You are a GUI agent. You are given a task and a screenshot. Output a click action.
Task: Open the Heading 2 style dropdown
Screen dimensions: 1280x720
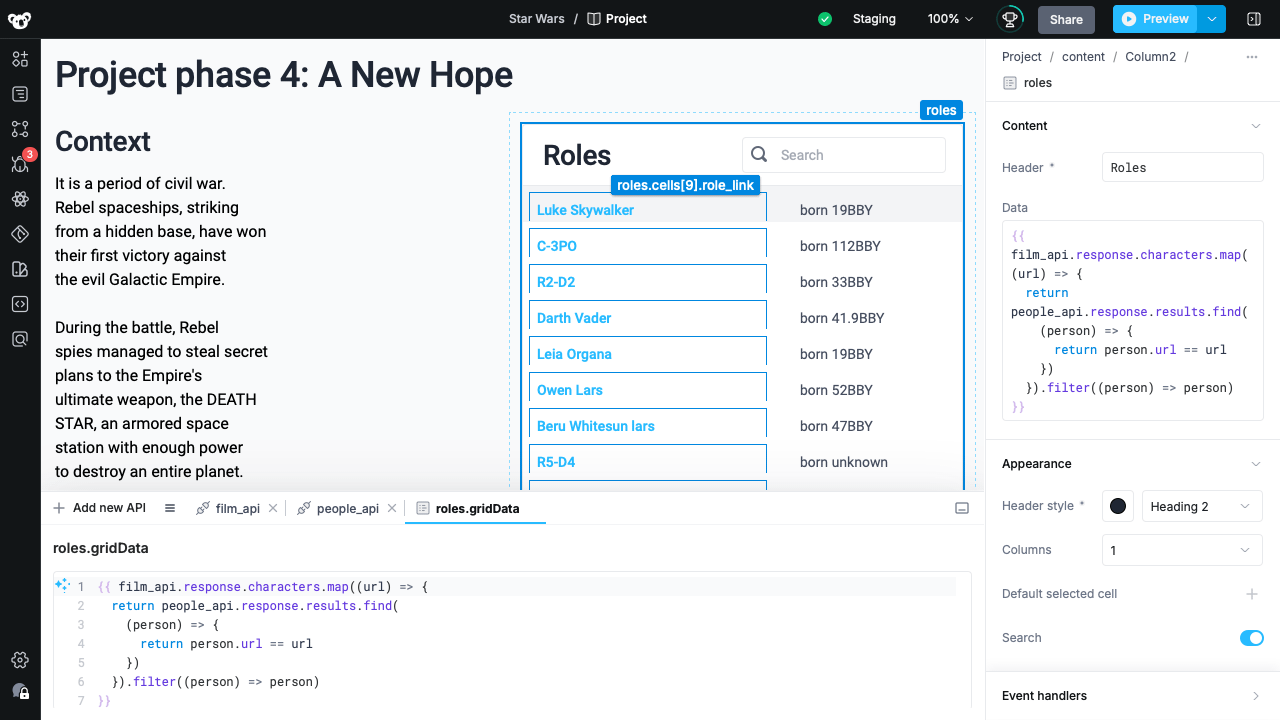(x=1201, y=507)
